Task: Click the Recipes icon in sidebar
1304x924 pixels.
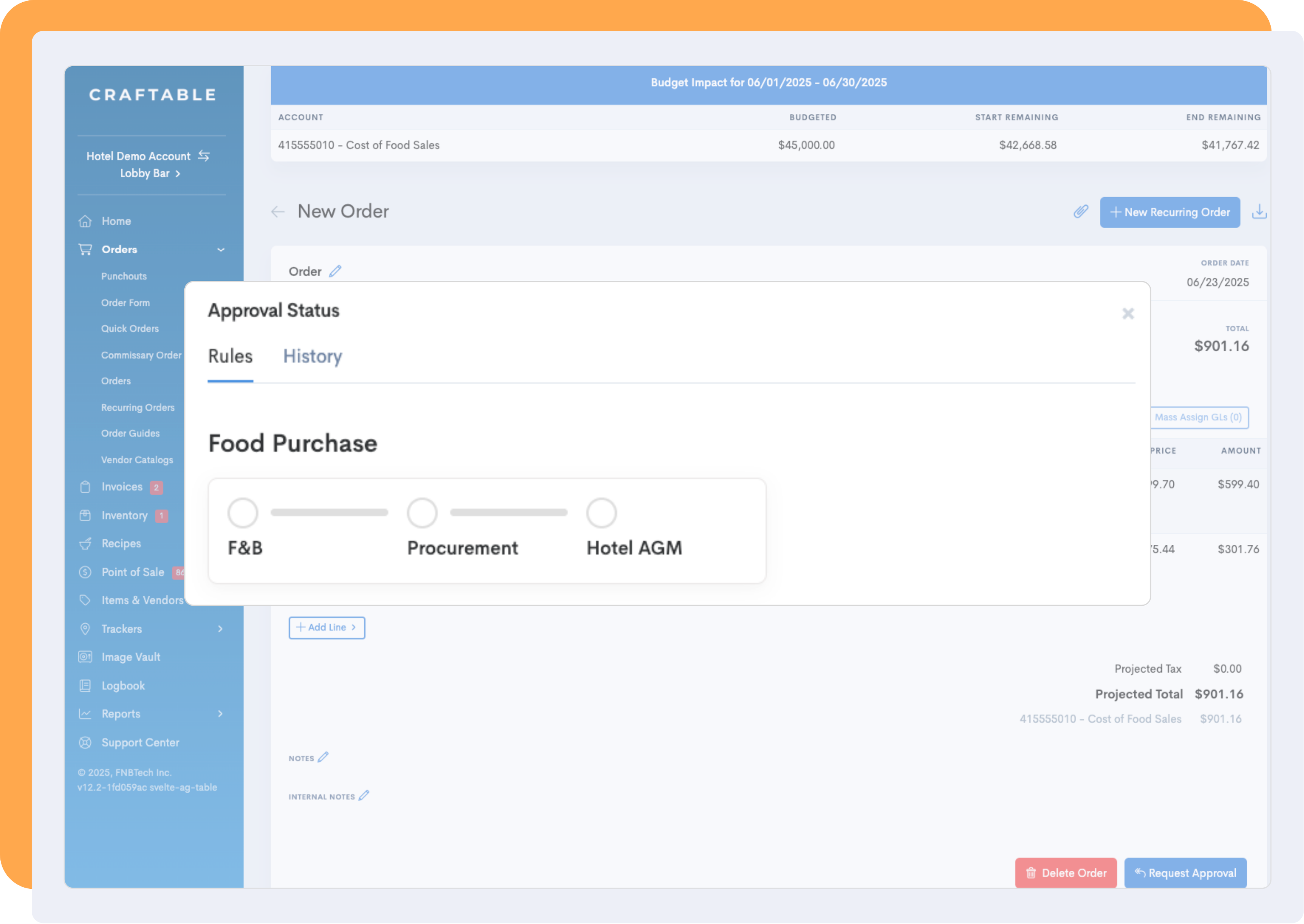Action: 85,544
